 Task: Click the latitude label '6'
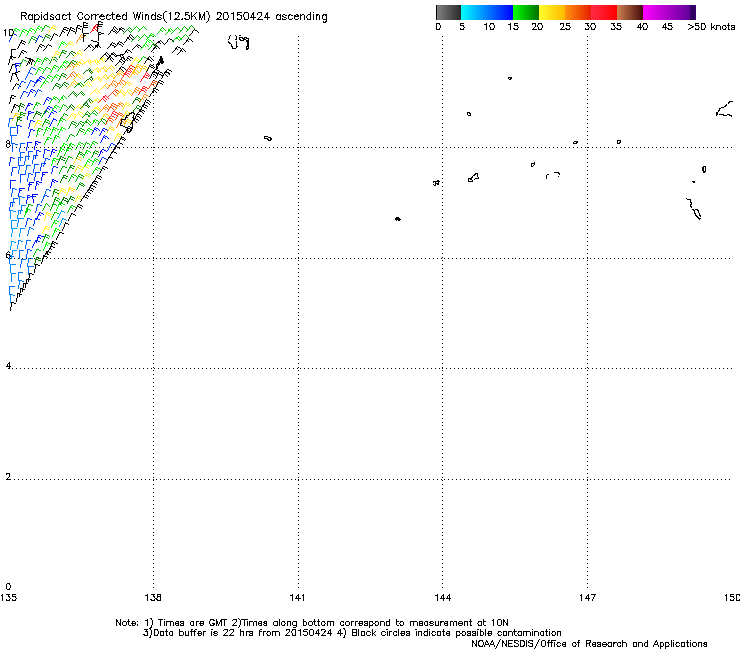pos(8,255)
